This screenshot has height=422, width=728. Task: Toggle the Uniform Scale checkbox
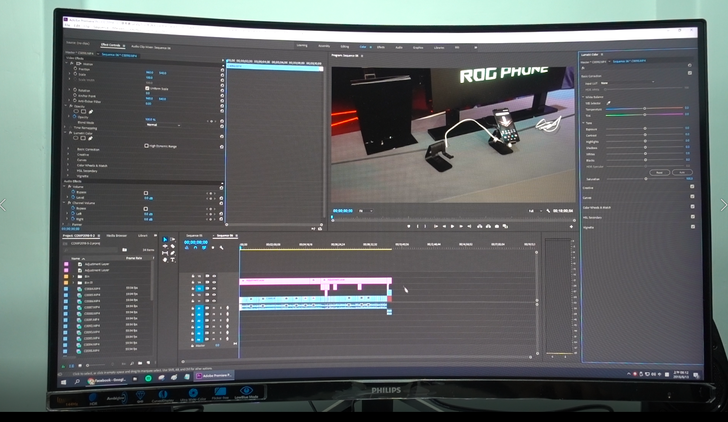point(147,89)
